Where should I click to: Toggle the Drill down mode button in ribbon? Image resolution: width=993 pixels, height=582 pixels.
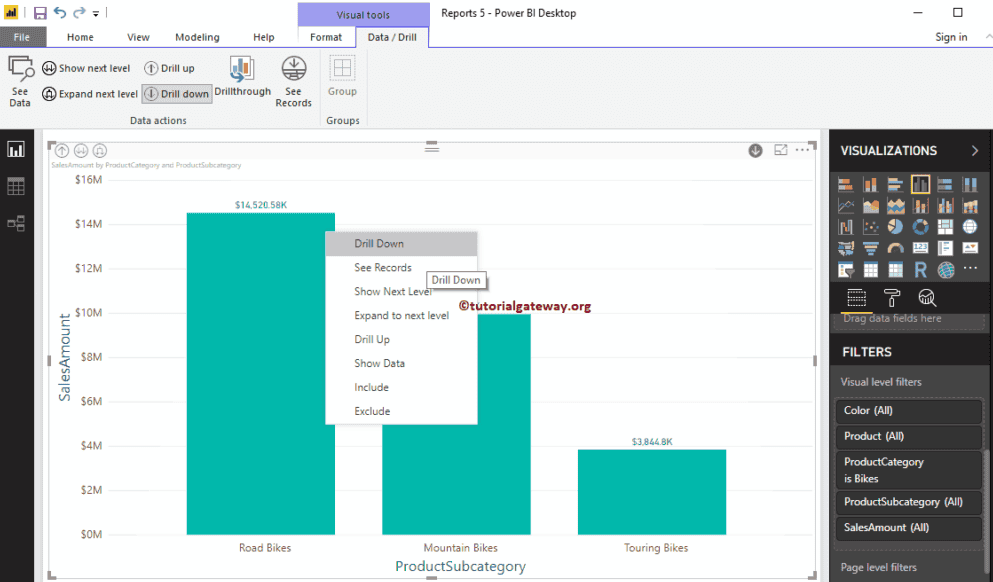tap(177, 94)
